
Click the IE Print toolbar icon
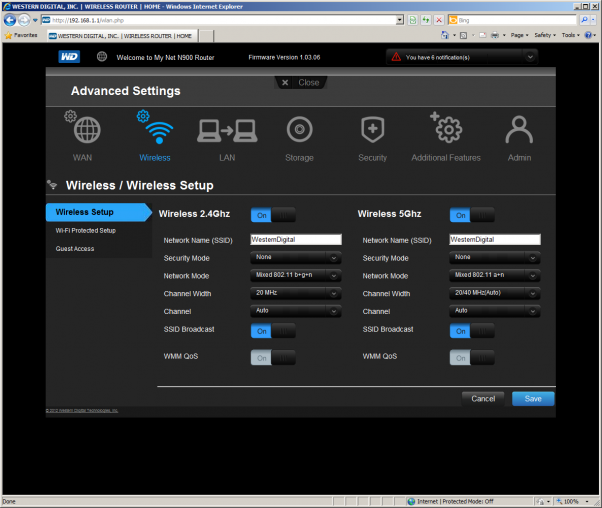click(495, 35)
